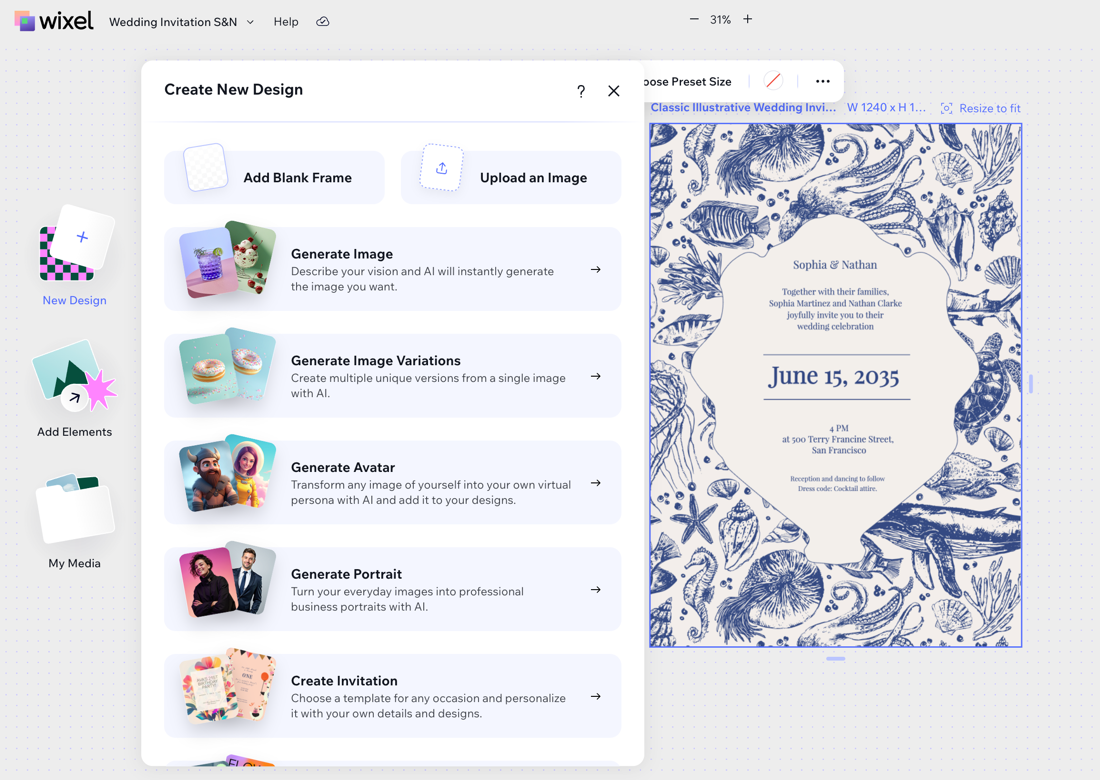Image resolution: width=1100 pixels, height=780 pixels.
Task: Click the Wixel logo
Action: coord(54,21)
